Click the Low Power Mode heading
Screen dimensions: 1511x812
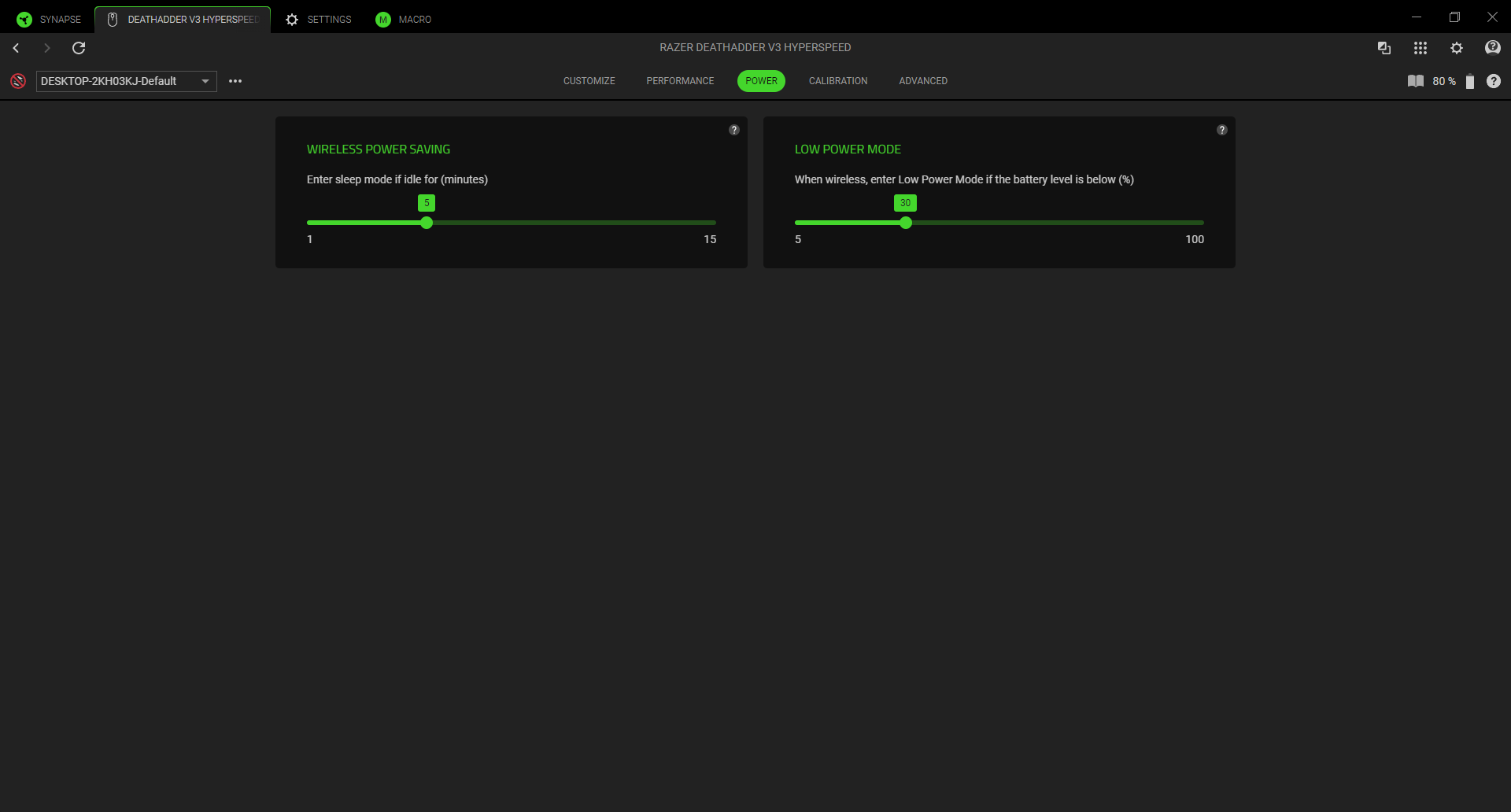pyautogui.click(x=848, y=149)
